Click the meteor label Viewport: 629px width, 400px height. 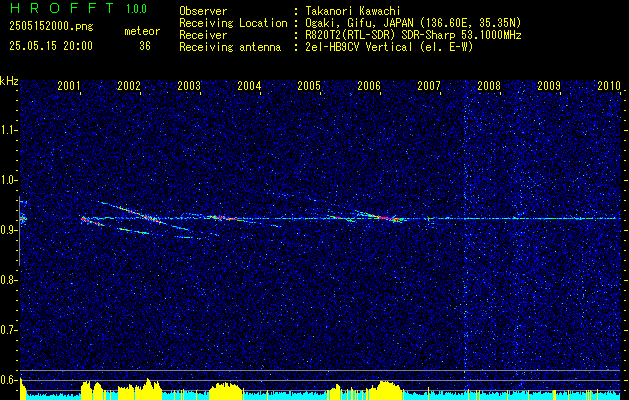pos(142,31)
